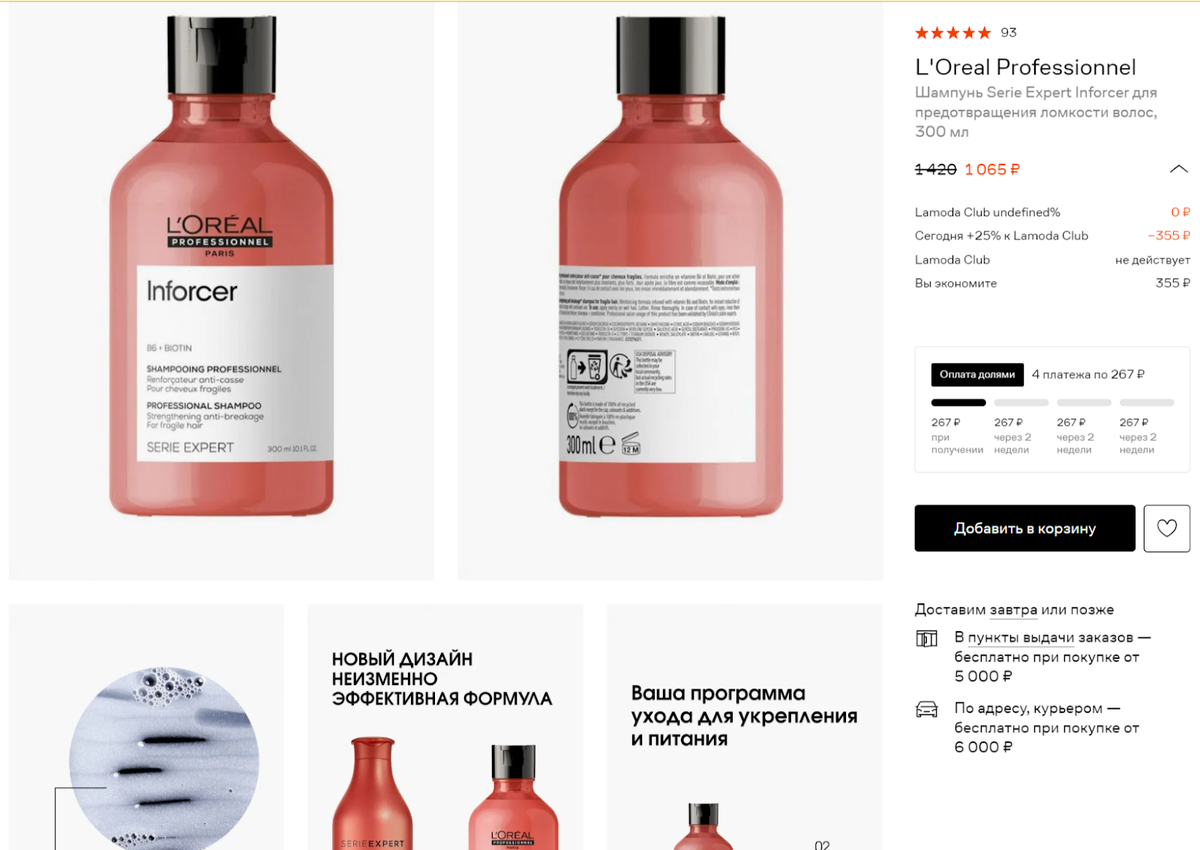Open the Ваша программа ухода image
This screenshot has width=1200, height=850.
coord(744,727)
